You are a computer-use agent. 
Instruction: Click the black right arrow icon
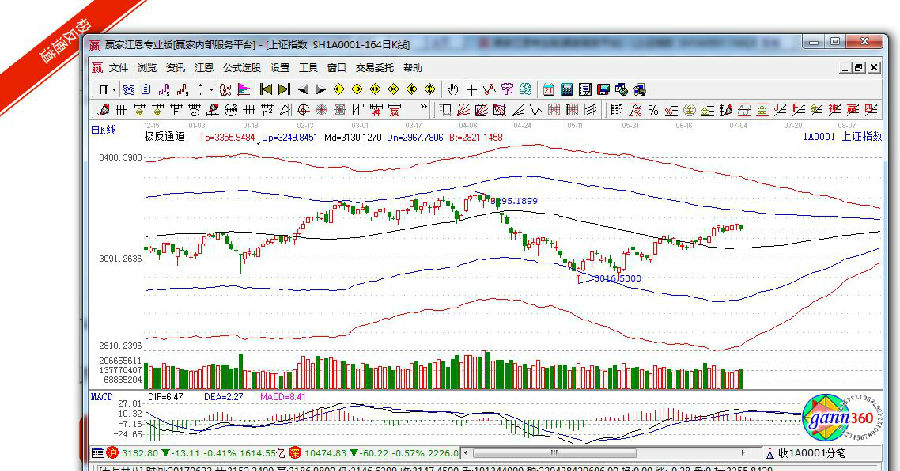coord(320,89)
